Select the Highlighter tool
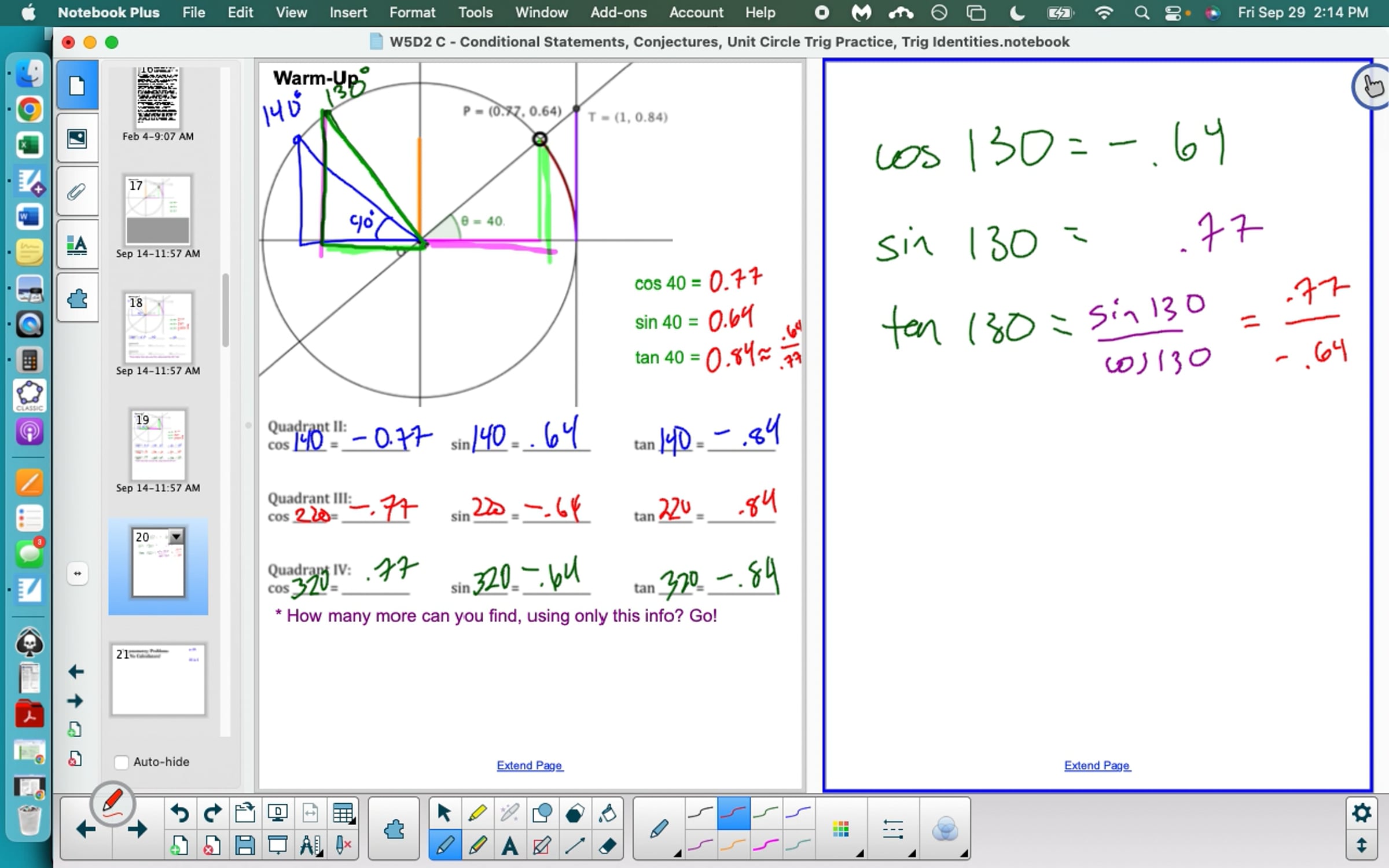 [x=477, y=814]
